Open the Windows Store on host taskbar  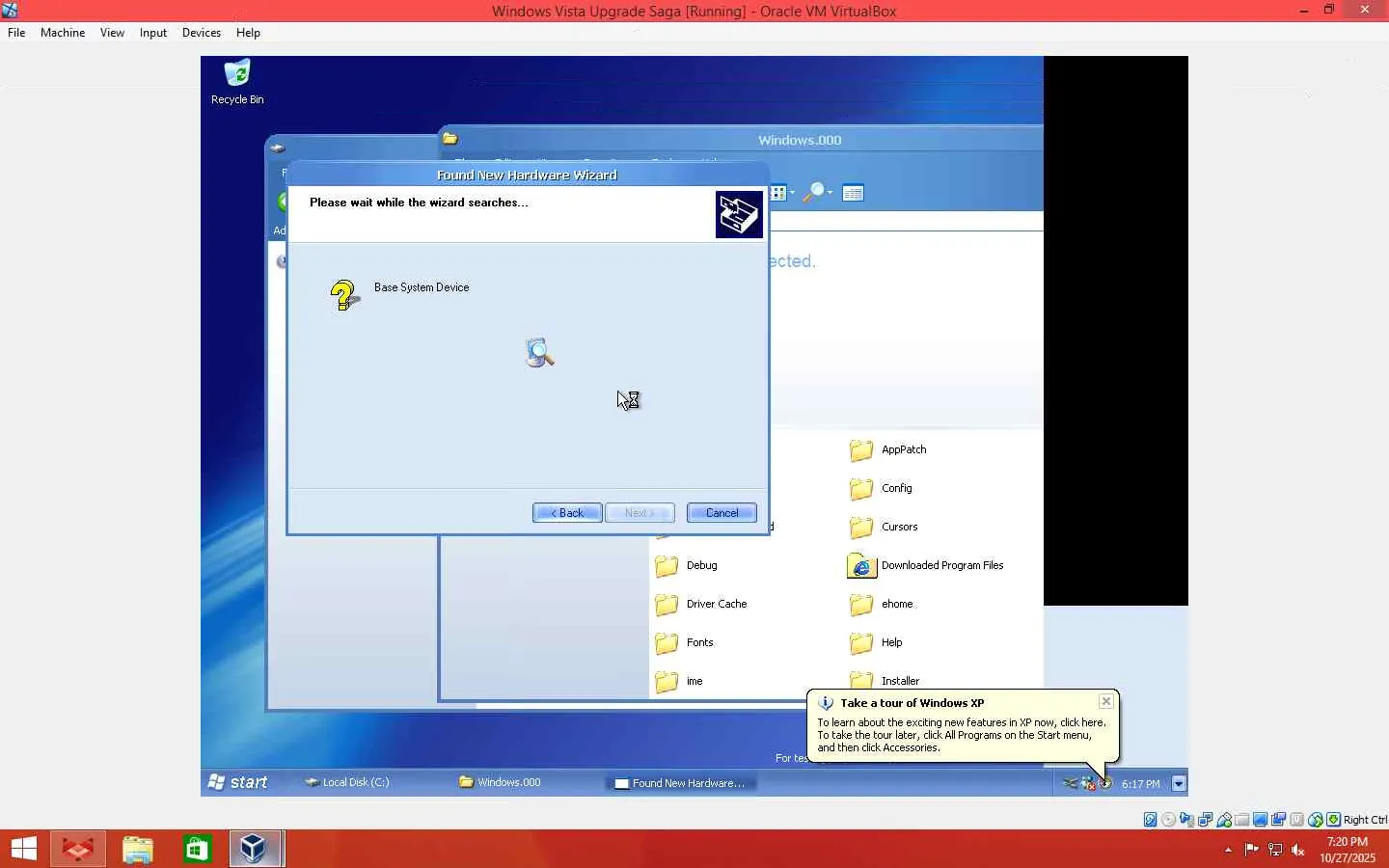[198, 849]
